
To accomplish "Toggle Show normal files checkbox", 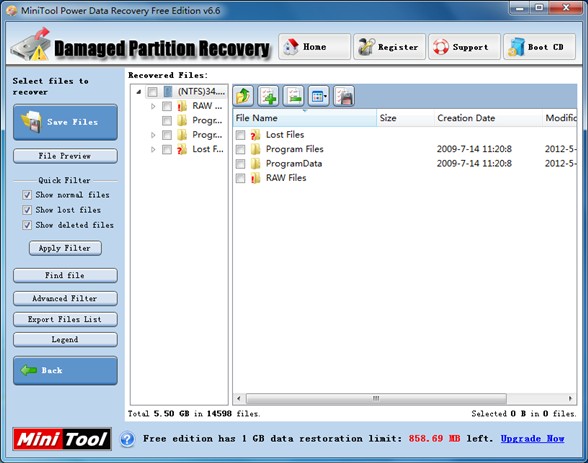I will click(x=27, y=195).
